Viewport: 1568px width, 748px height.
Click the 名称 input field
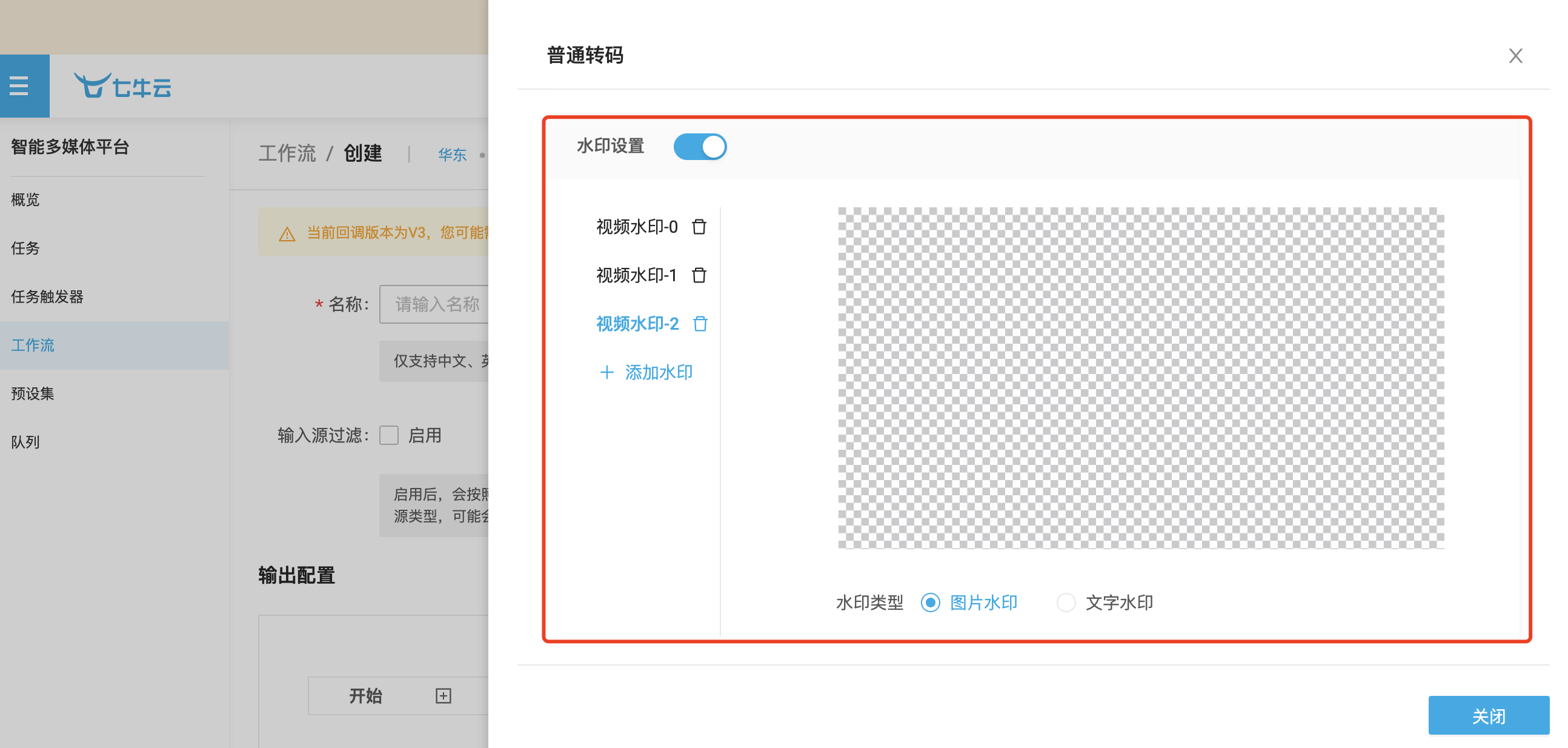433,304
